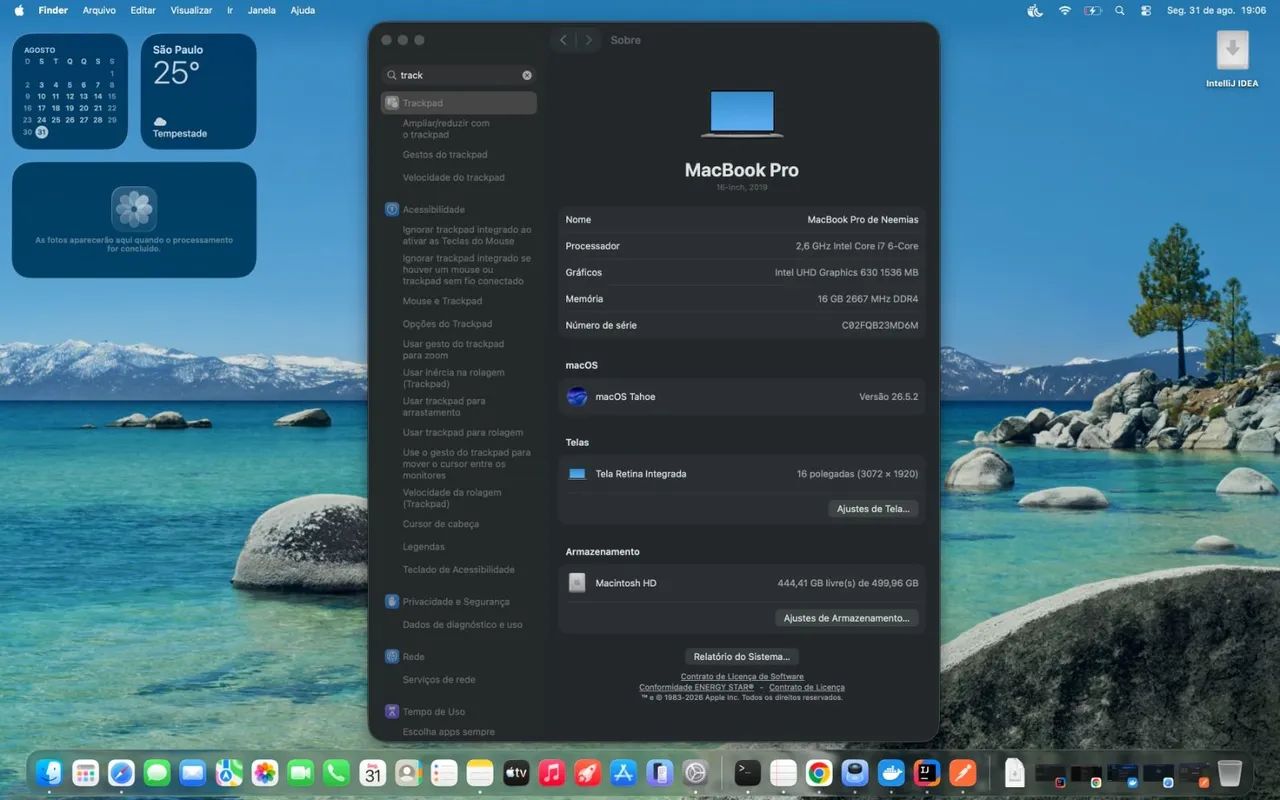This screenshot has height=800, width=1280.
Task: Open the Arquivo menu
Action: [99, 10]
